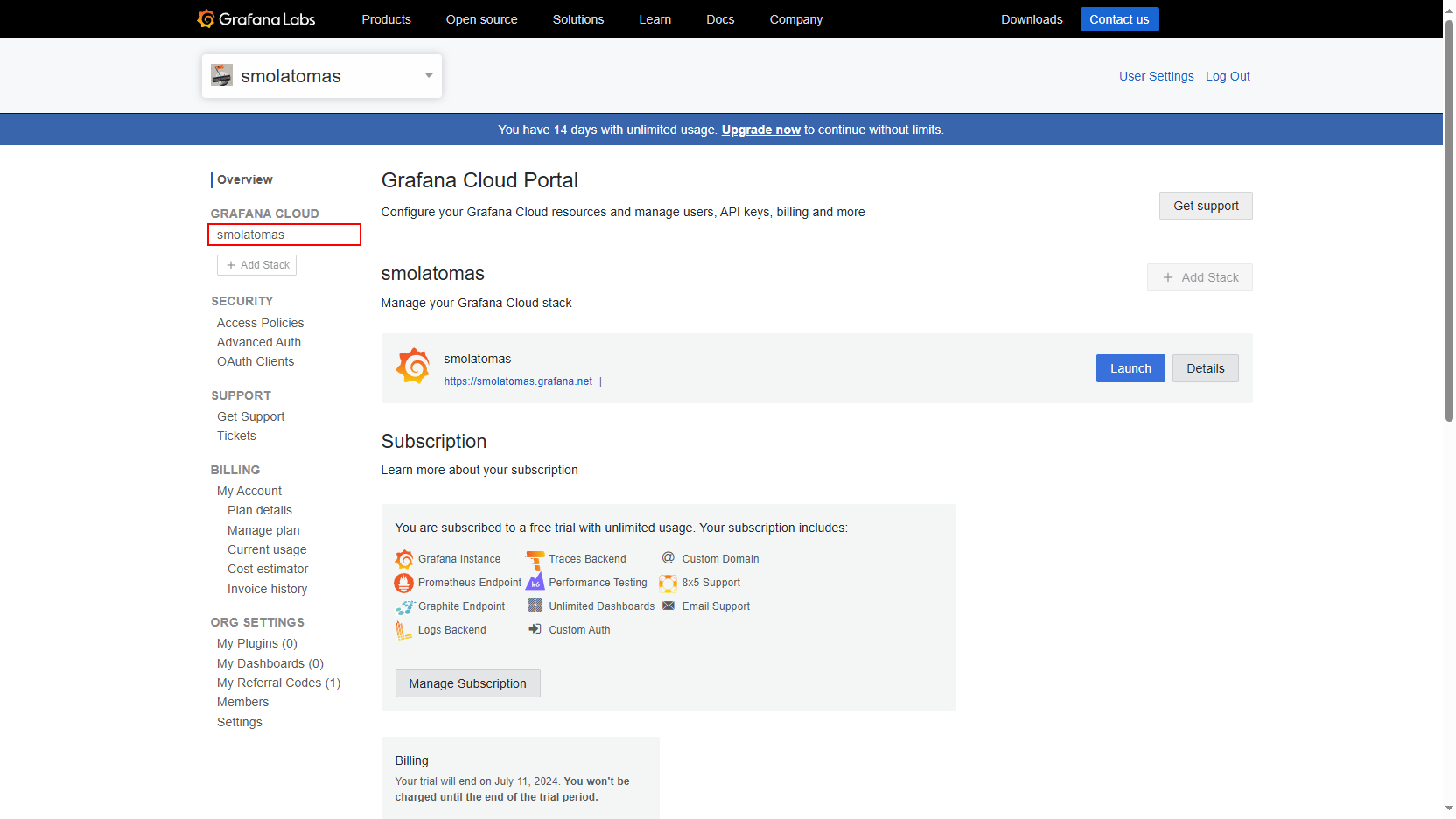Click the Log Out link
Screen dimensions: 1456x819
click(1228, 76)
